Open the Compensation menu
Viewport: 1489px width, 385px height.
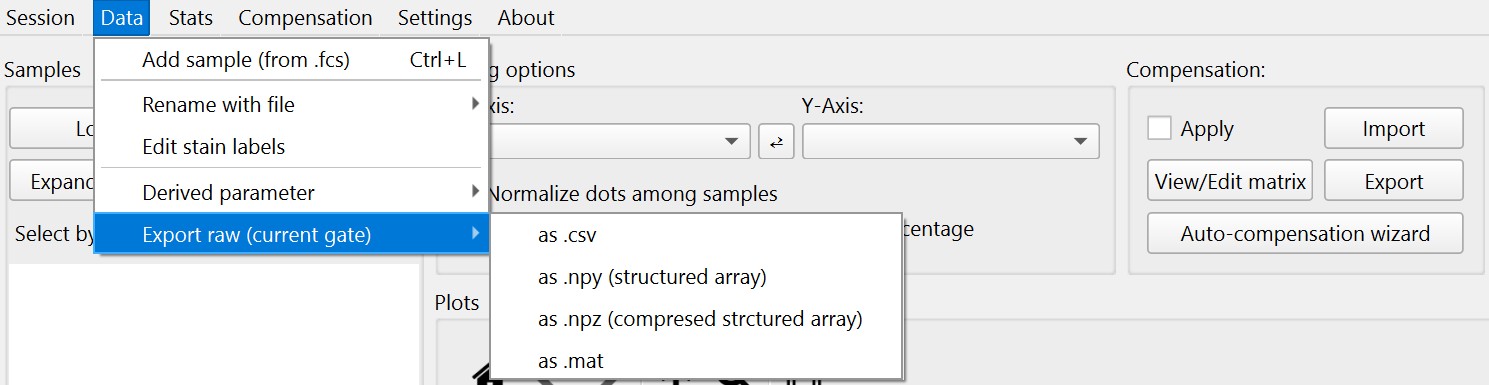(x=305, y=18)
